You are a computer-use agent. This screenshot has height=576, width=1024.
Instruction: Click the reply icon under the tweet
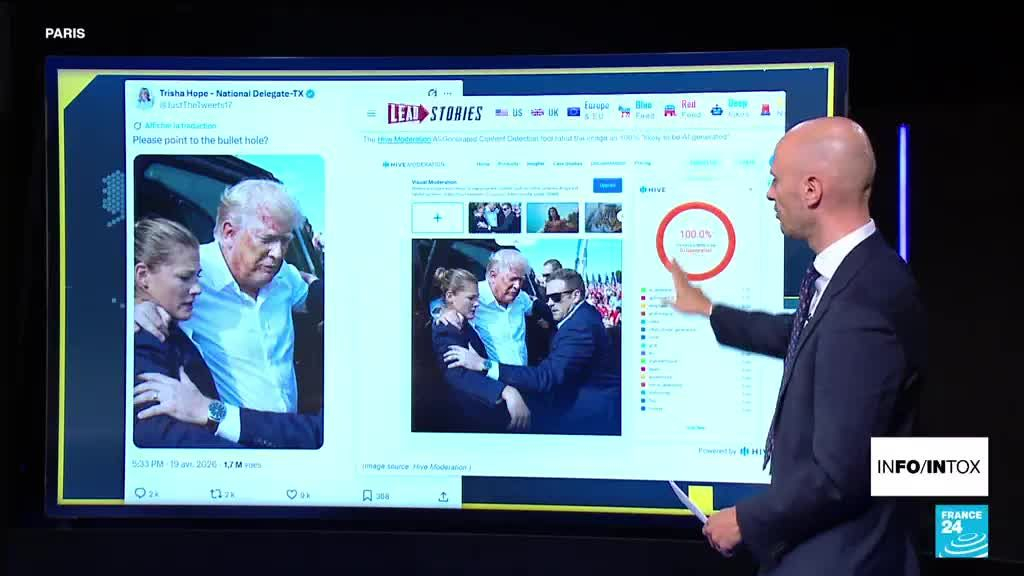click(140, 494)
